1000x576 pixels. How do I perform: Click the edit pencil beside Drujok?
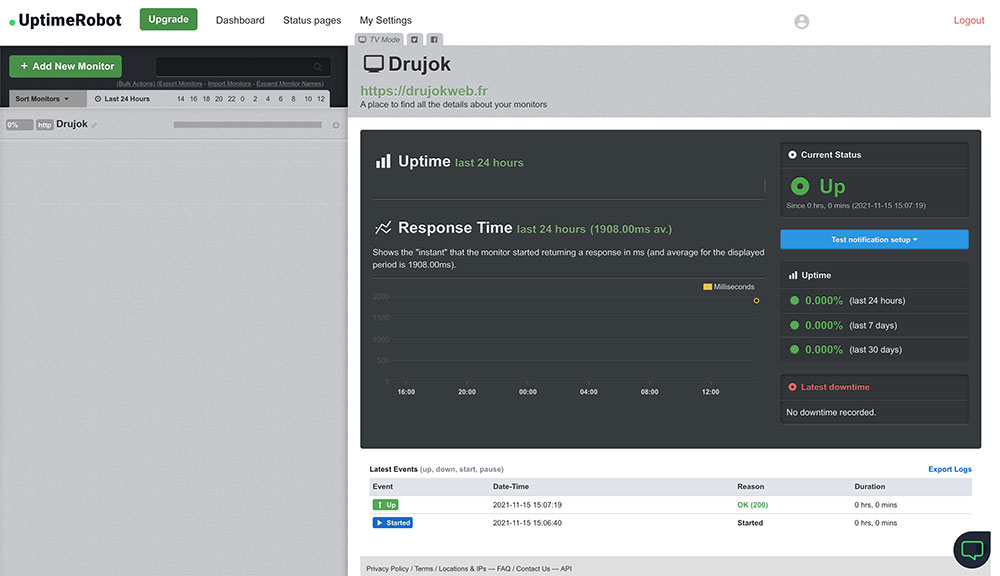click(94, 125)
